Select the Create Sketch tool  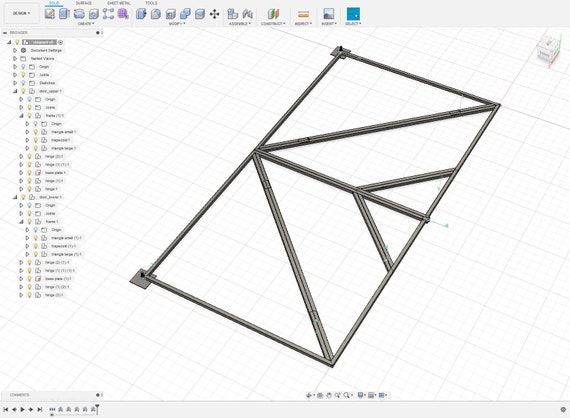click(50, 14)
